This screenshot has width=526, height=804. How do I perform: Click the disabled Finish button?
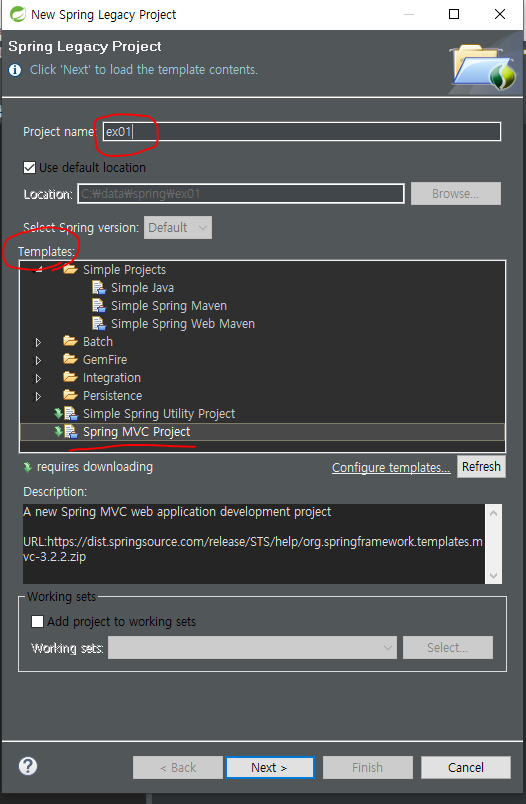[367, 768]
